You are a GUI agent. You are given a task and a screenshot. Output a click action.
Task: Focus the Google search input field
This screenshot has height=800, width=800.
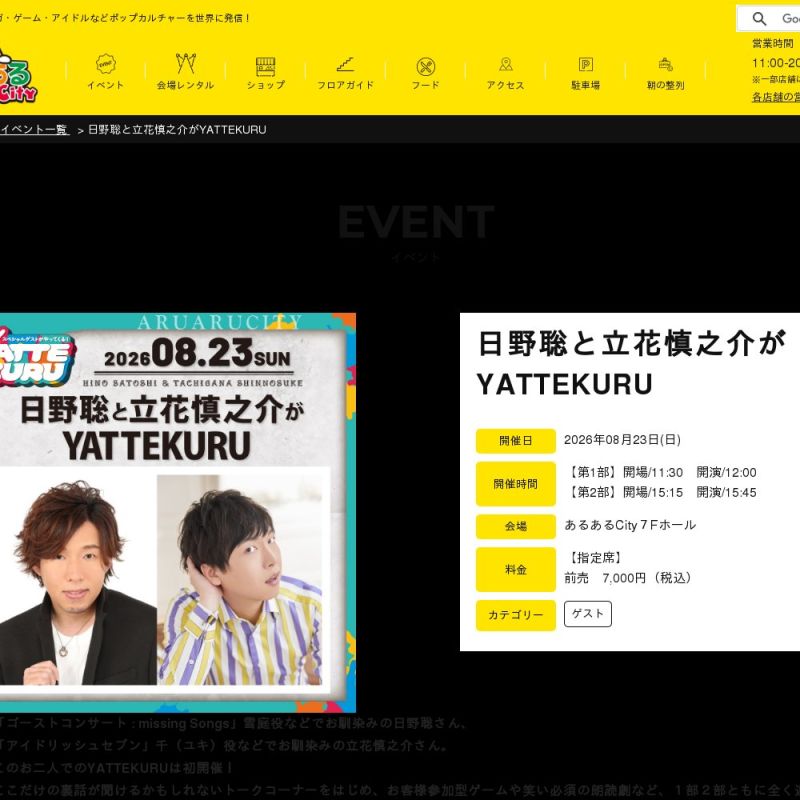pos(790,19)
